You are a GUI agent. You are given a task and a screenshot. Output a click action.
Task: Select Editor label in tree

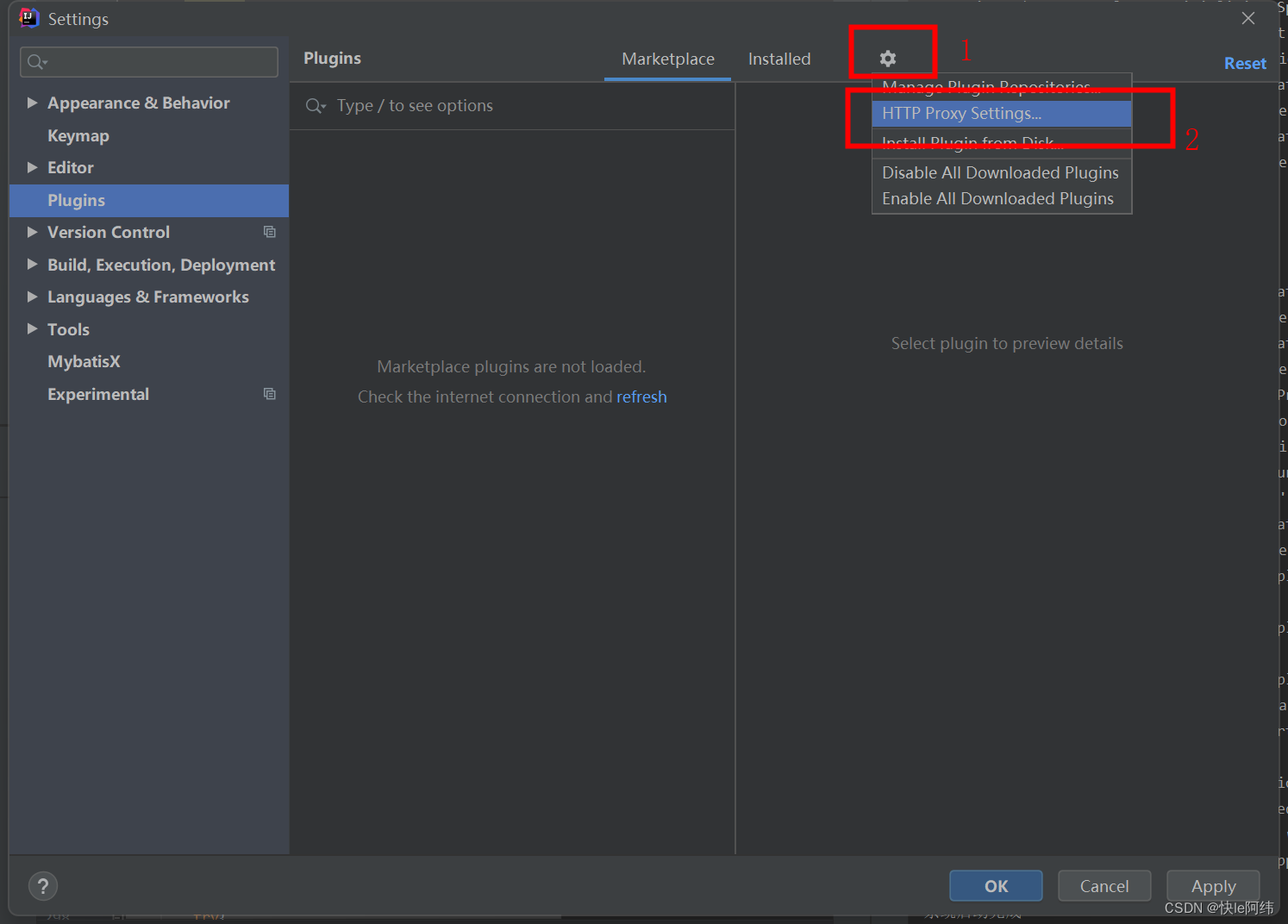click(71, 167)
